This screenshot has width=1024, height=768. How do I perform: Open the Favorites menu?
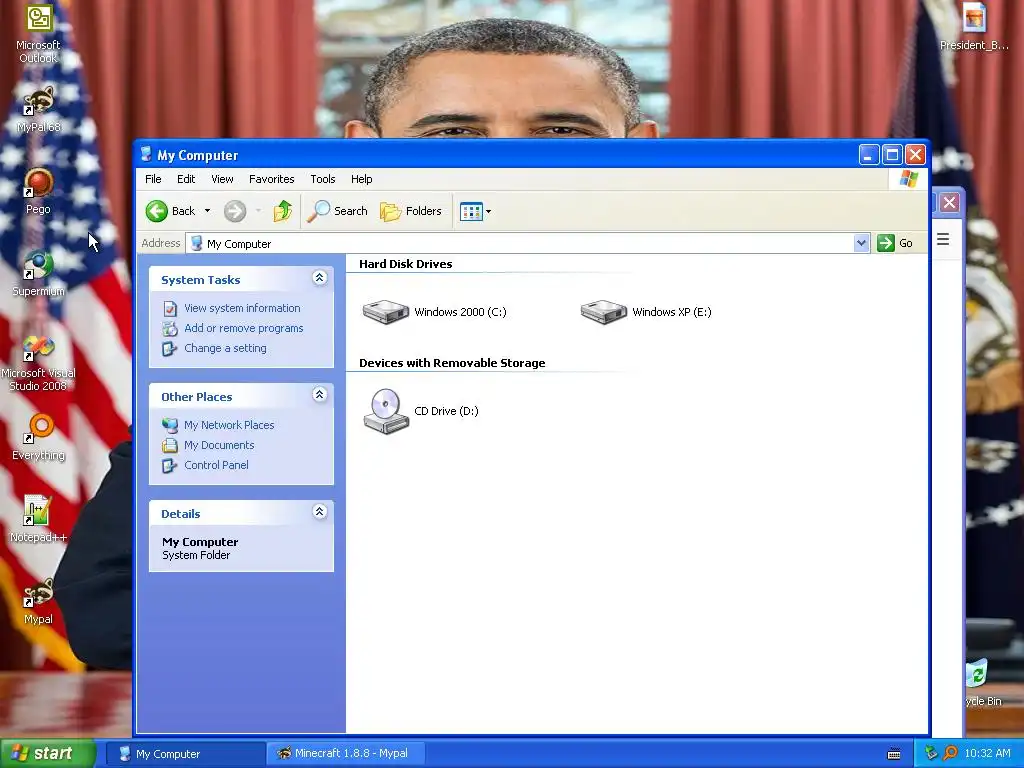(272, 179)
